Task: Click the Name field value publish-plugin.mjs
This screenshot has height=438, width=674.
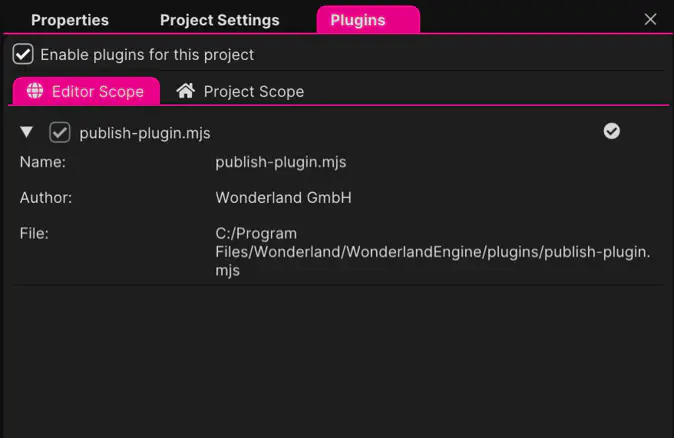Action: 281,161
